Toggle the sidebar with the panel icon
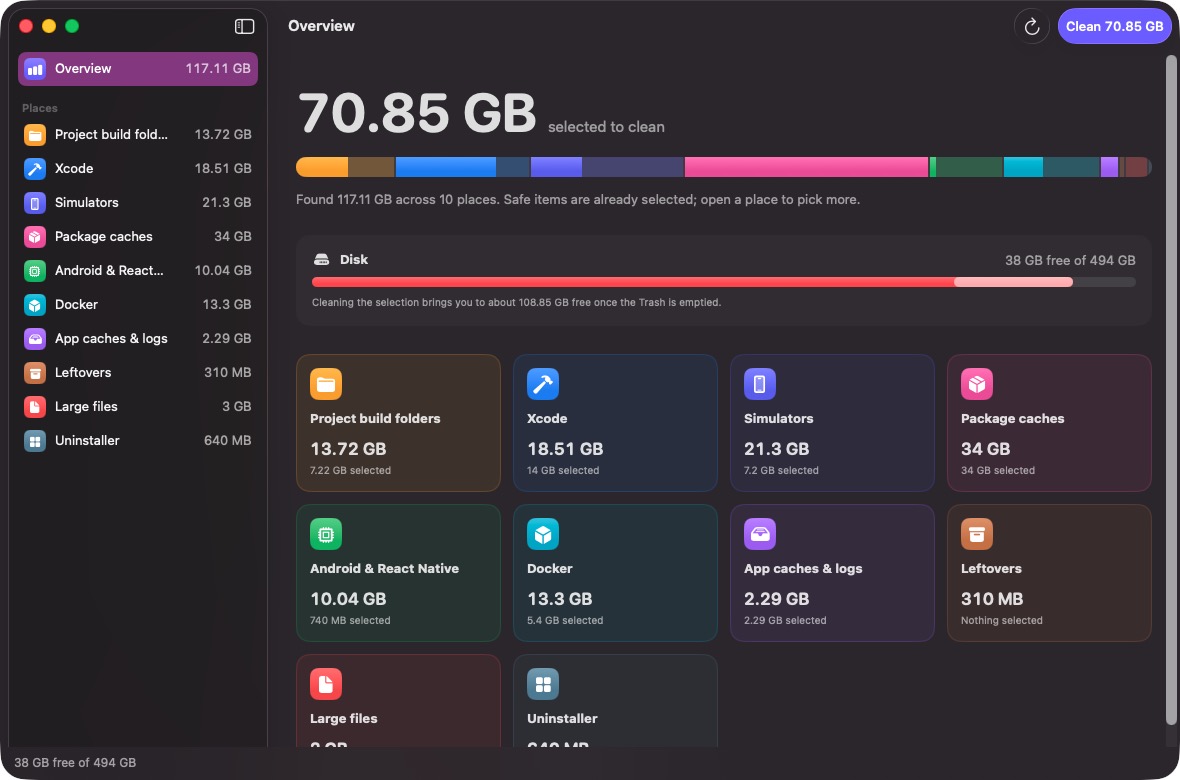 tap(245, 26)
